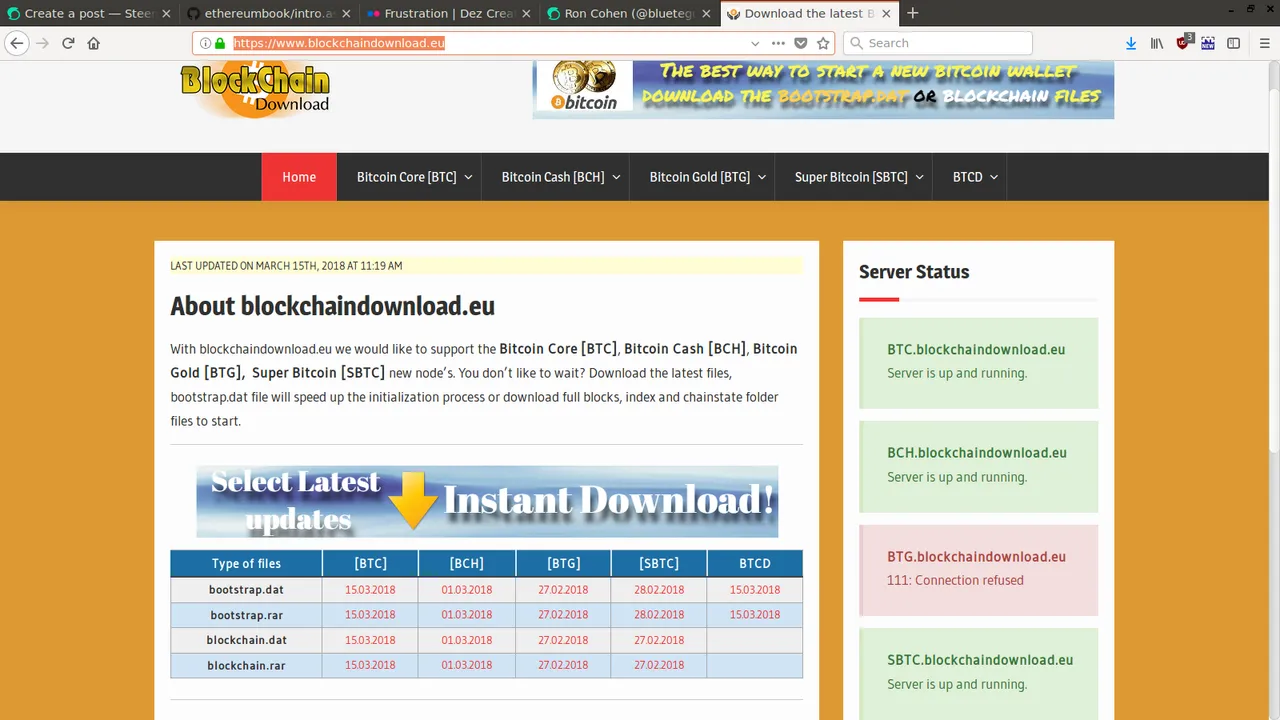Open BTCD bootstrap.rar 15.03.2018 link

pos(755,615)
